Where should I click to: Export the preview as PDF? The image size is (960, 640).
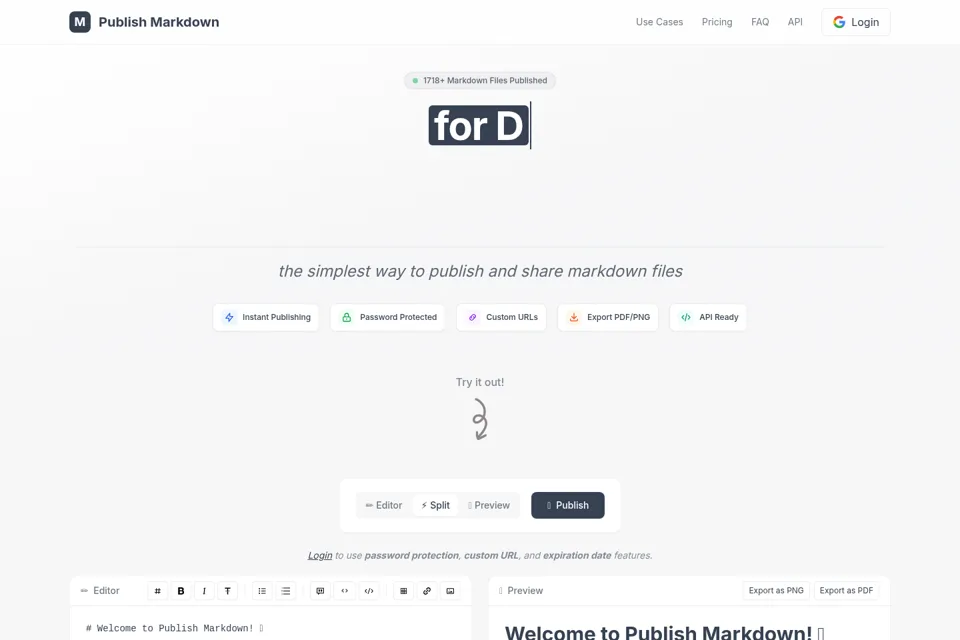[x=846, y=590]
